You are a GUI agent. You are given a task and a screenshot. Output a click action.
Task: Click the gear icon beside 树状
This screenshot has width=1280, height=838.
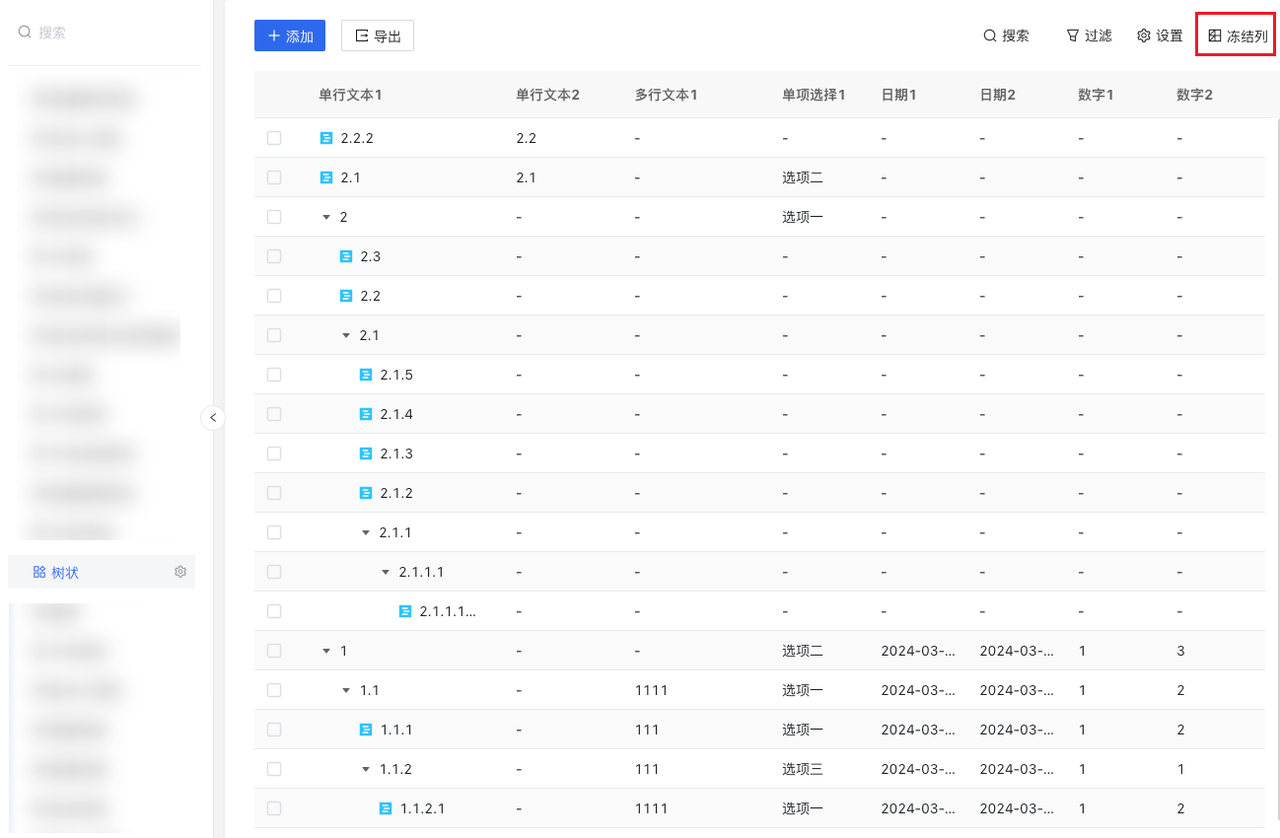(180, 572)
